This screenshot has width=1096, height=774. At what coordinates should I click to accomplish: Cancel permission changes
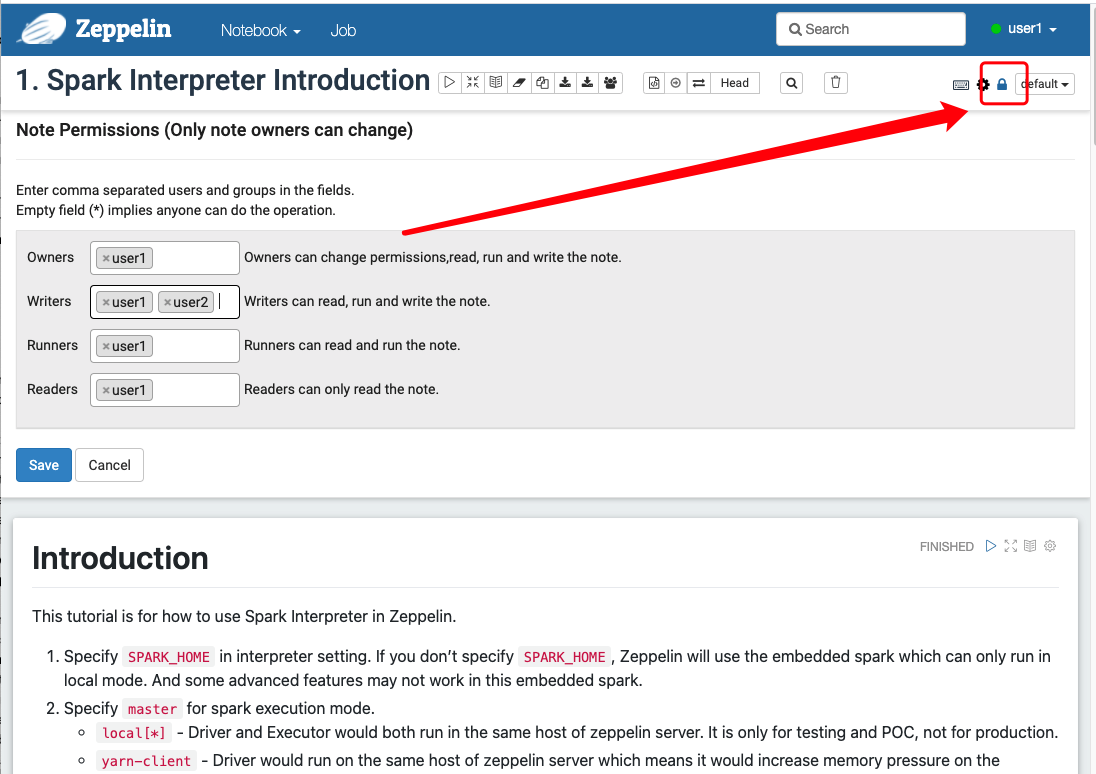coord(109,465)
